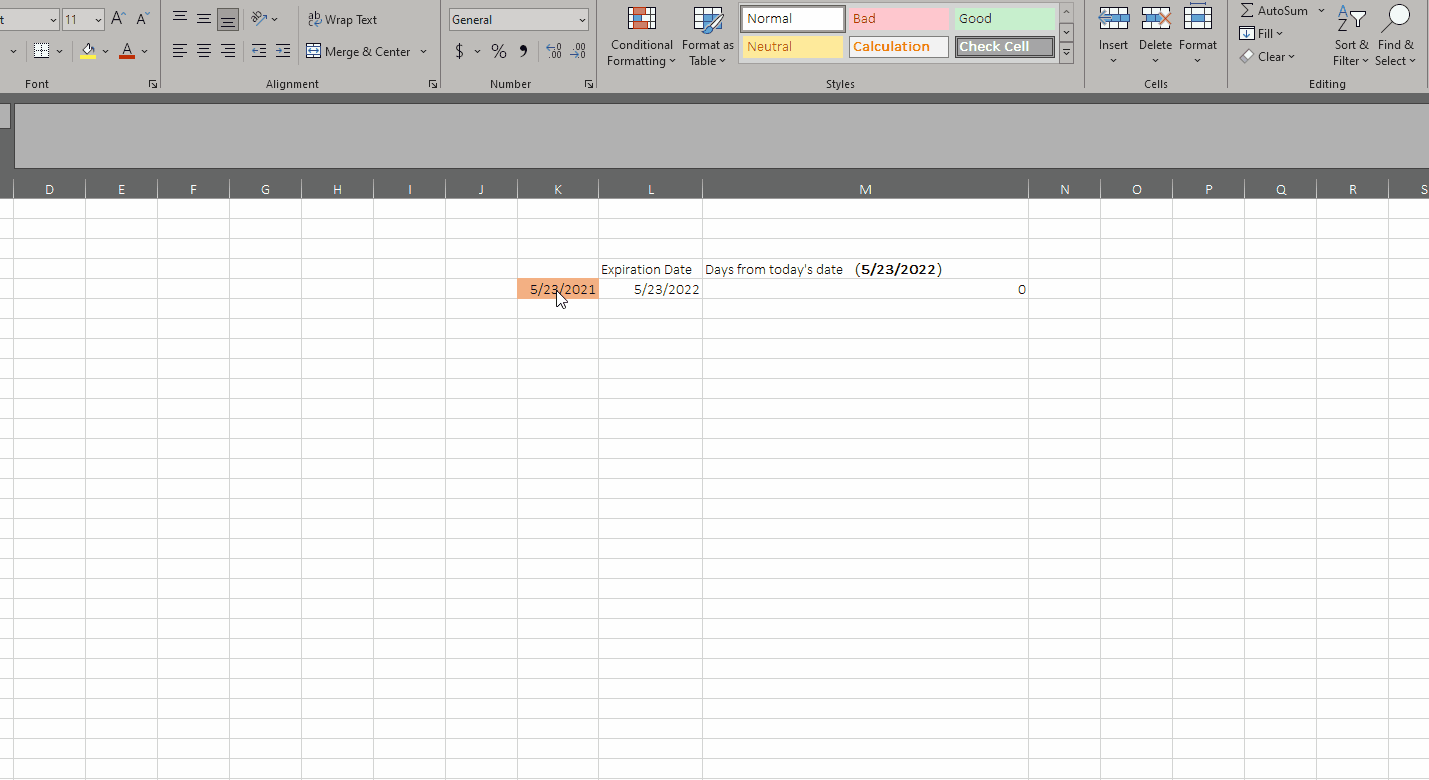Toggle Wrap Text

[342, 19]
